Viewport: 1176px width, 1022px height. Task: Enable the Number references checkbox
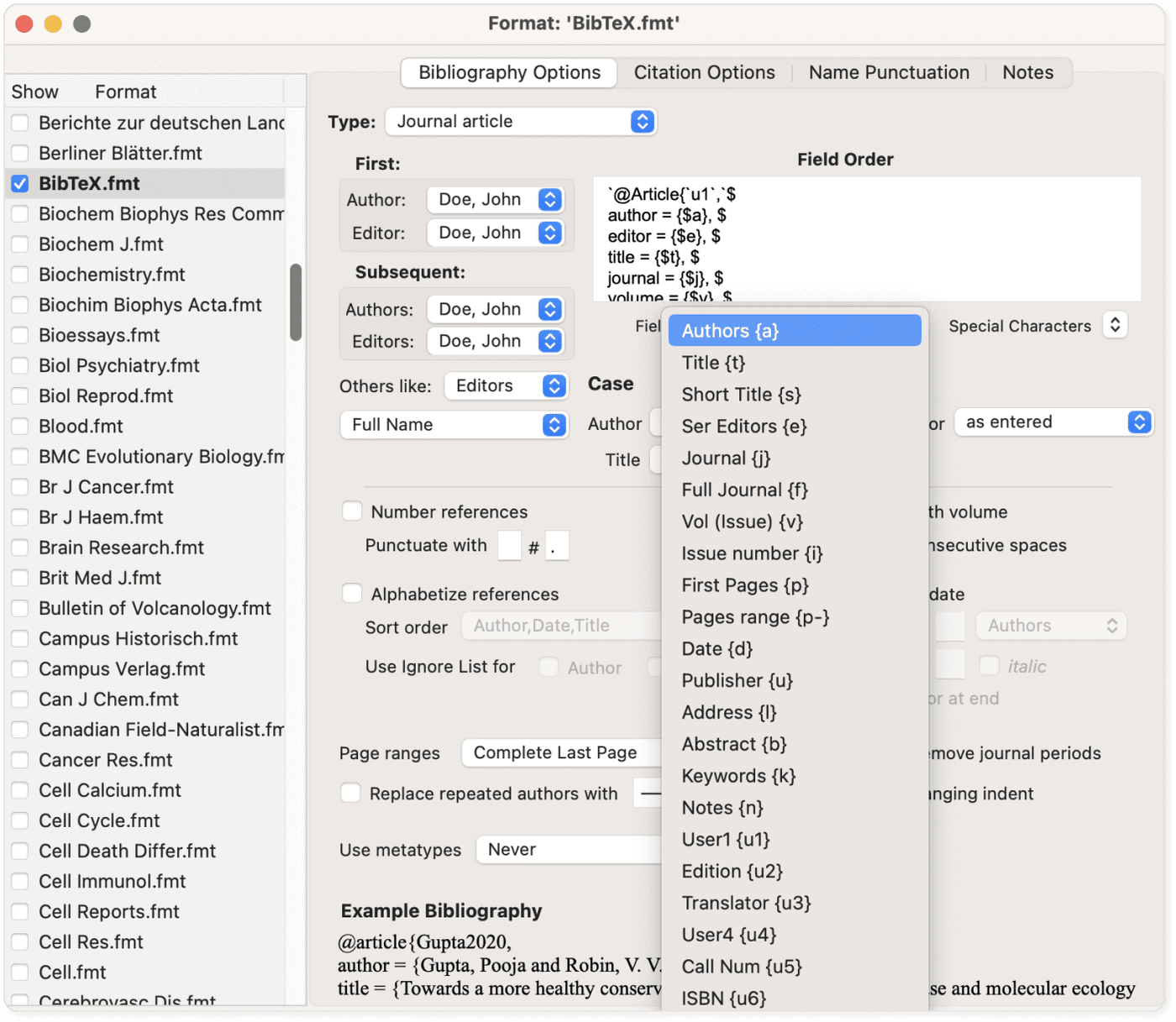pos(352,511)
